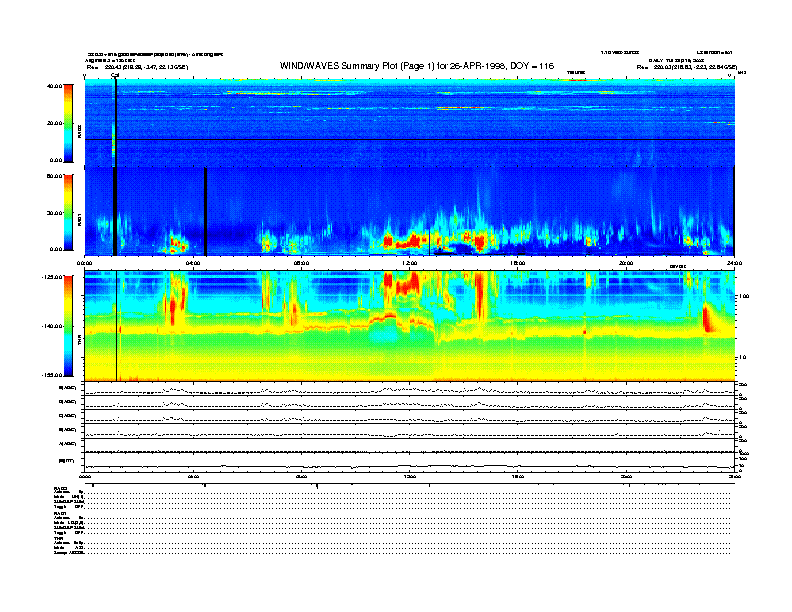Click the RAD1 color scale bar
792x612 pixels.
(x=68, y=212)
